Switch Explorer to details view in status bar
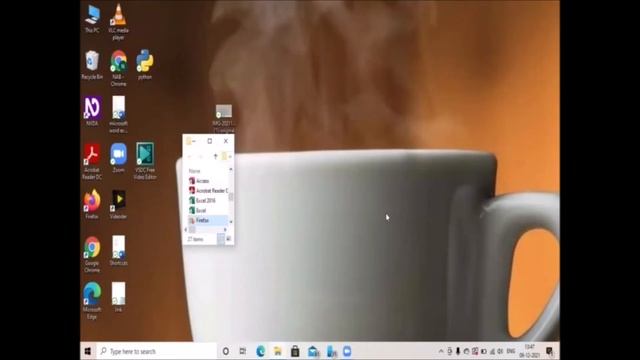640x360 pixels. point(221,239)
